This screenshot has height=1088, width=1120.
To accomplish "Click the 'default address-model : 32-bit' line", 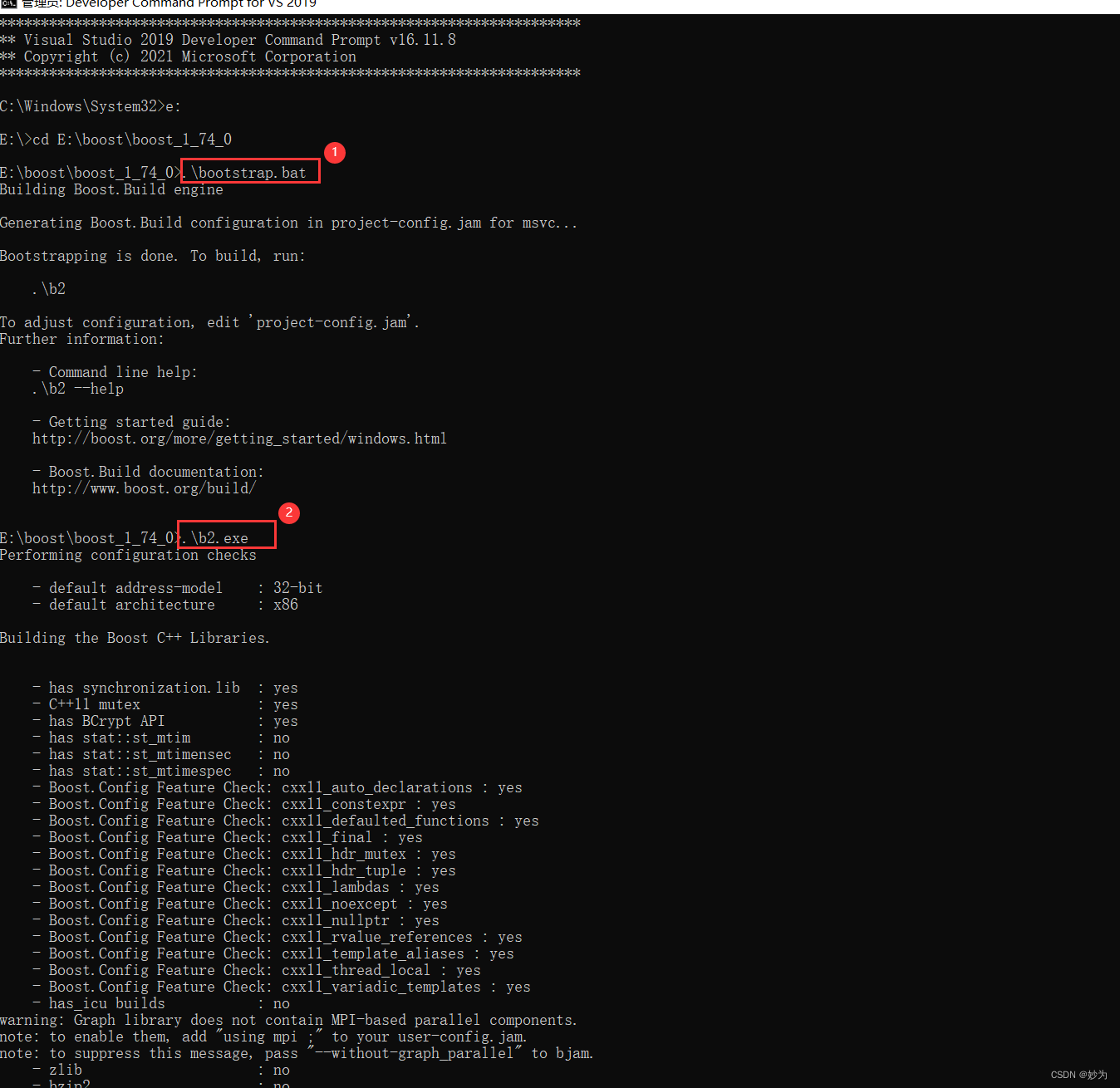I will [178, 588].
